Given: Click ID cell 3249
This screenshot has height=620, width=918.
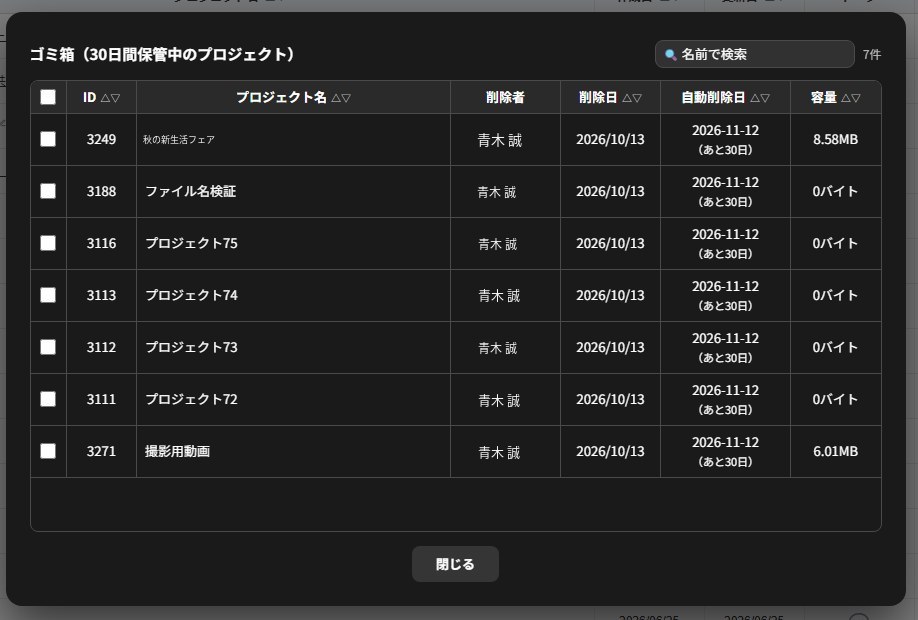Looking at the screenshot, I should point(101,139).
